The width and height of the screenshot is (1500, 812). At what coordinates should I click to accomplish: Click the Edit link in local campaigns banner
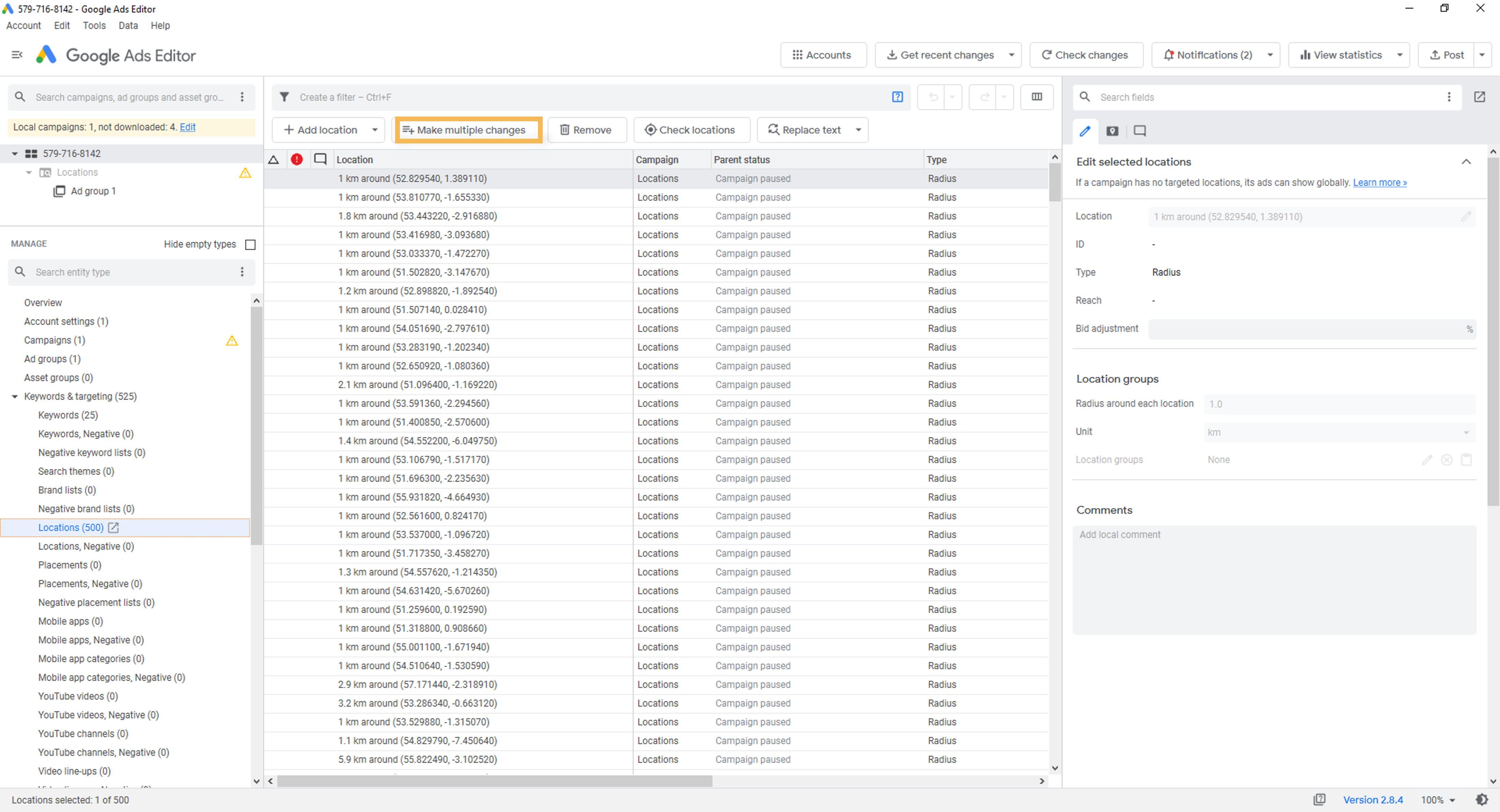click(x=187, y=127)
